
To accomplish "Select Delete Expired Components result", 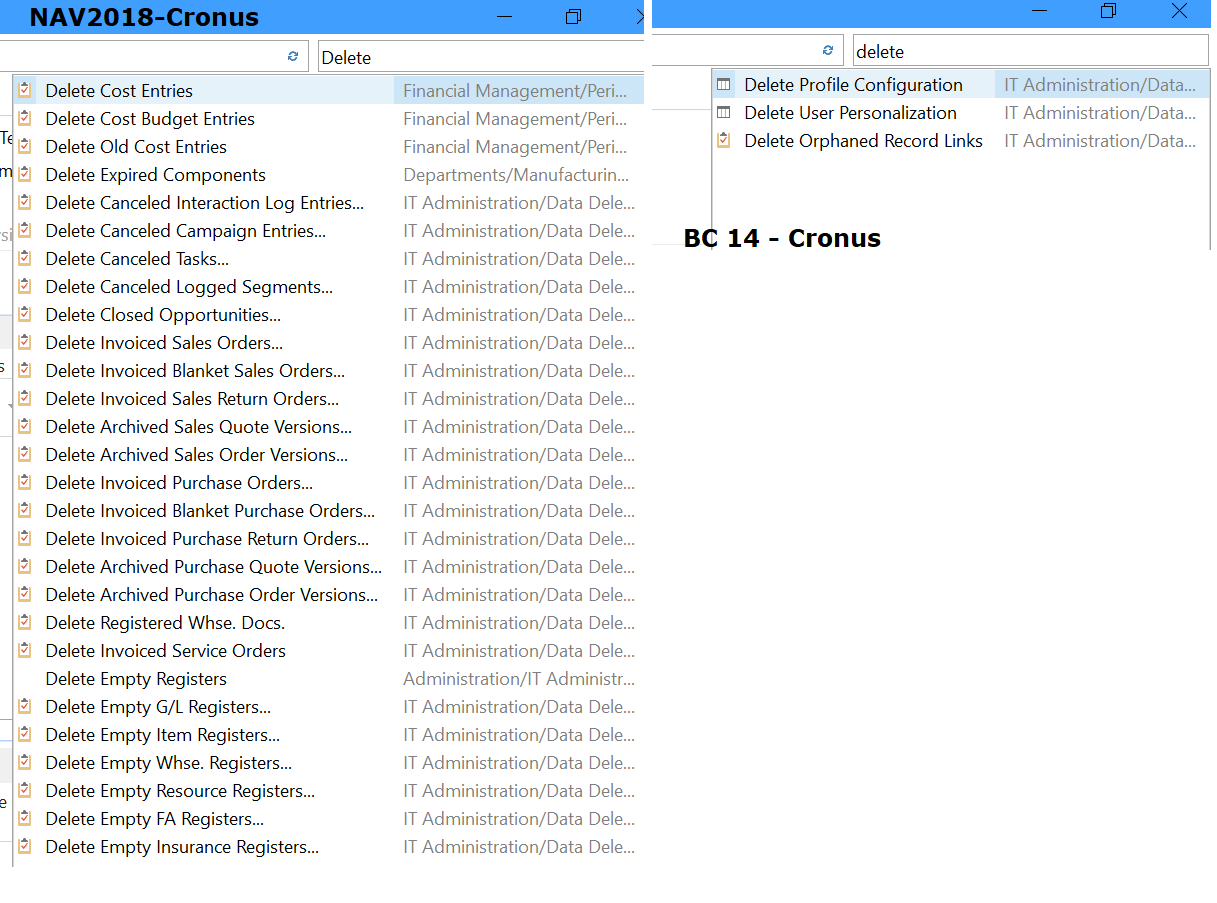I will (x=328, y=174).
